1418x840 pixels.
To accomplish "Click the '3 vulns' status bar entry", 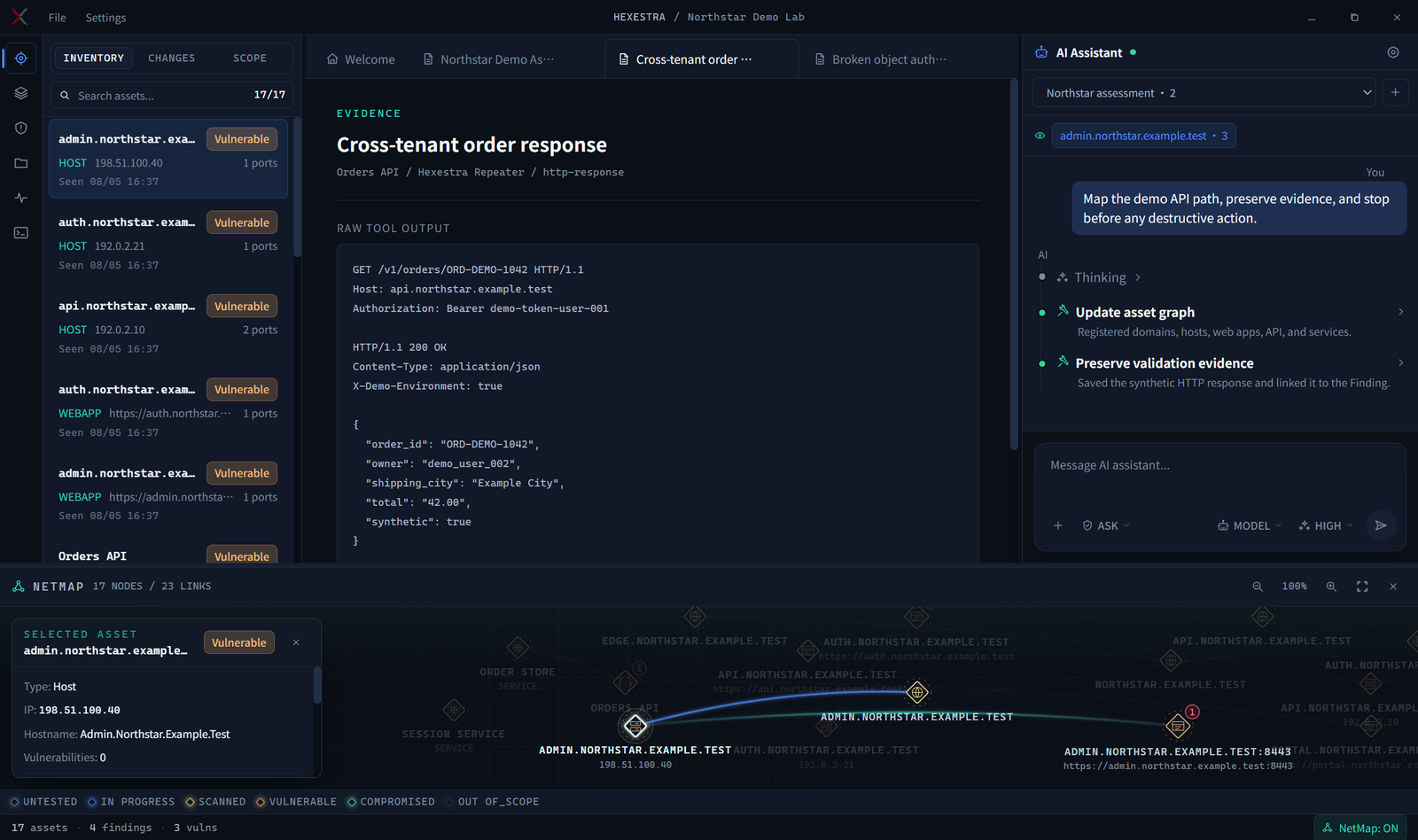I will tap(195, 828).
